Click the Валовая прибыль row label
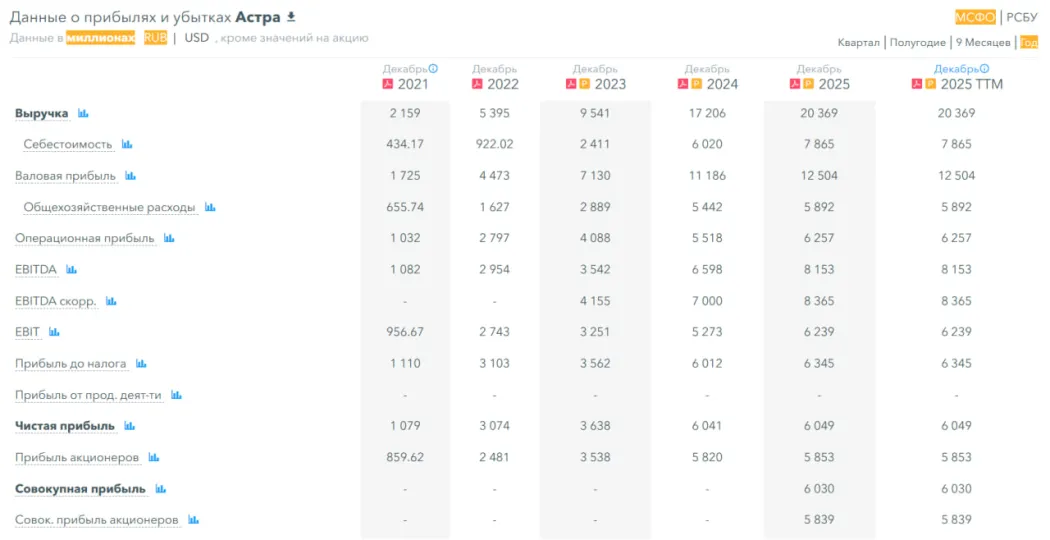1050x540 pixels. click(x=65, y=176)
